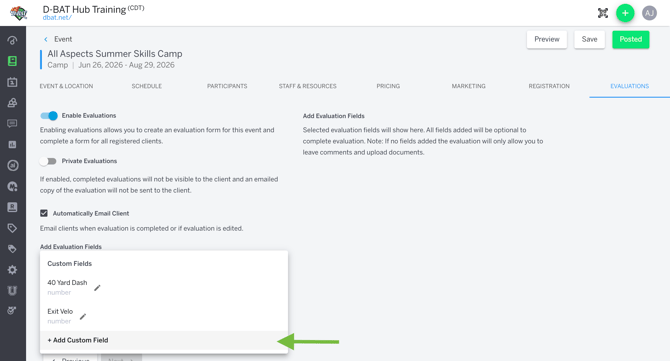The height and width of the screenshot is (361, 670).
Task: Go back using the Event chevron
Action: click(46, 39)
